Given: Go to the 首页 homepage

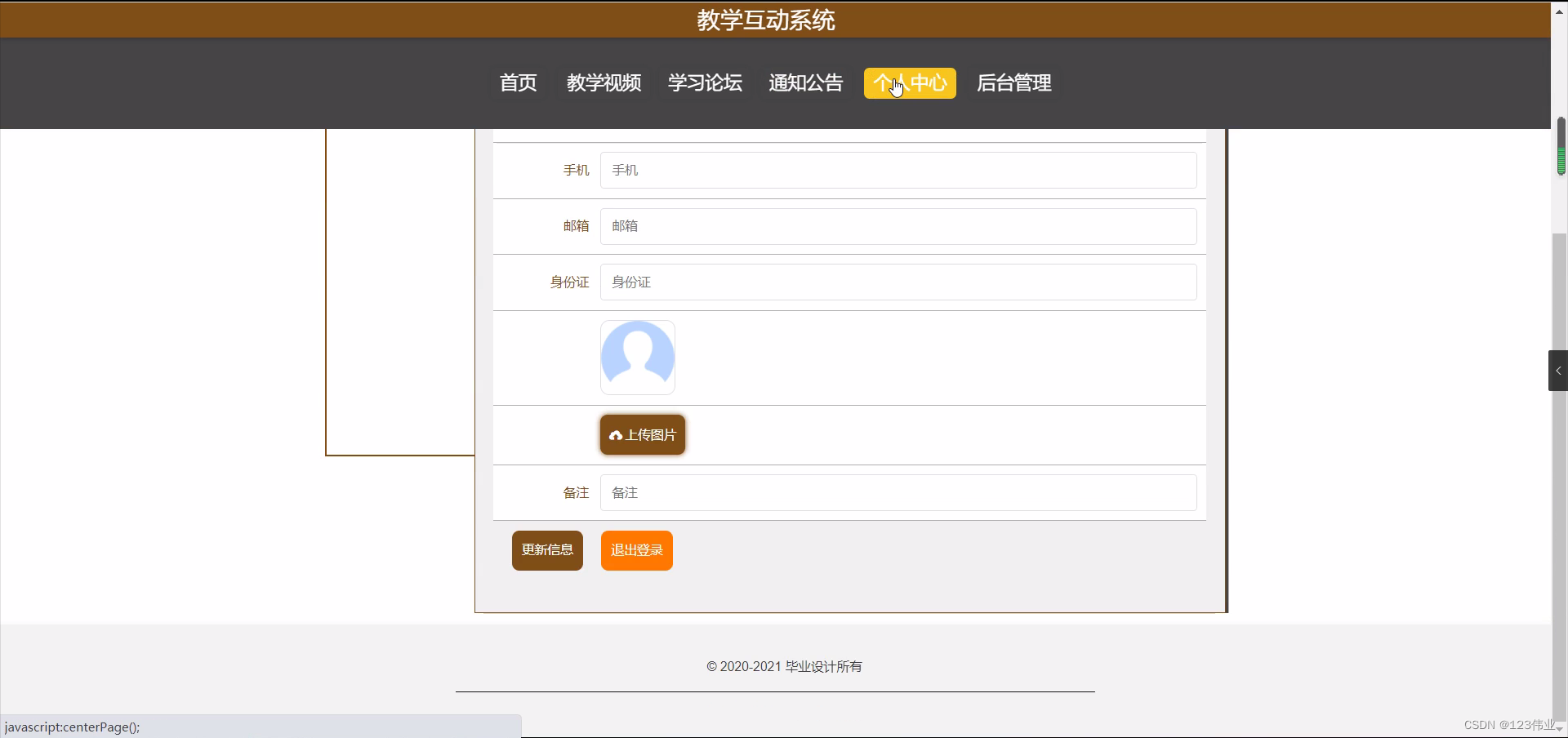Looking at the screenshot, I should 518,82.
